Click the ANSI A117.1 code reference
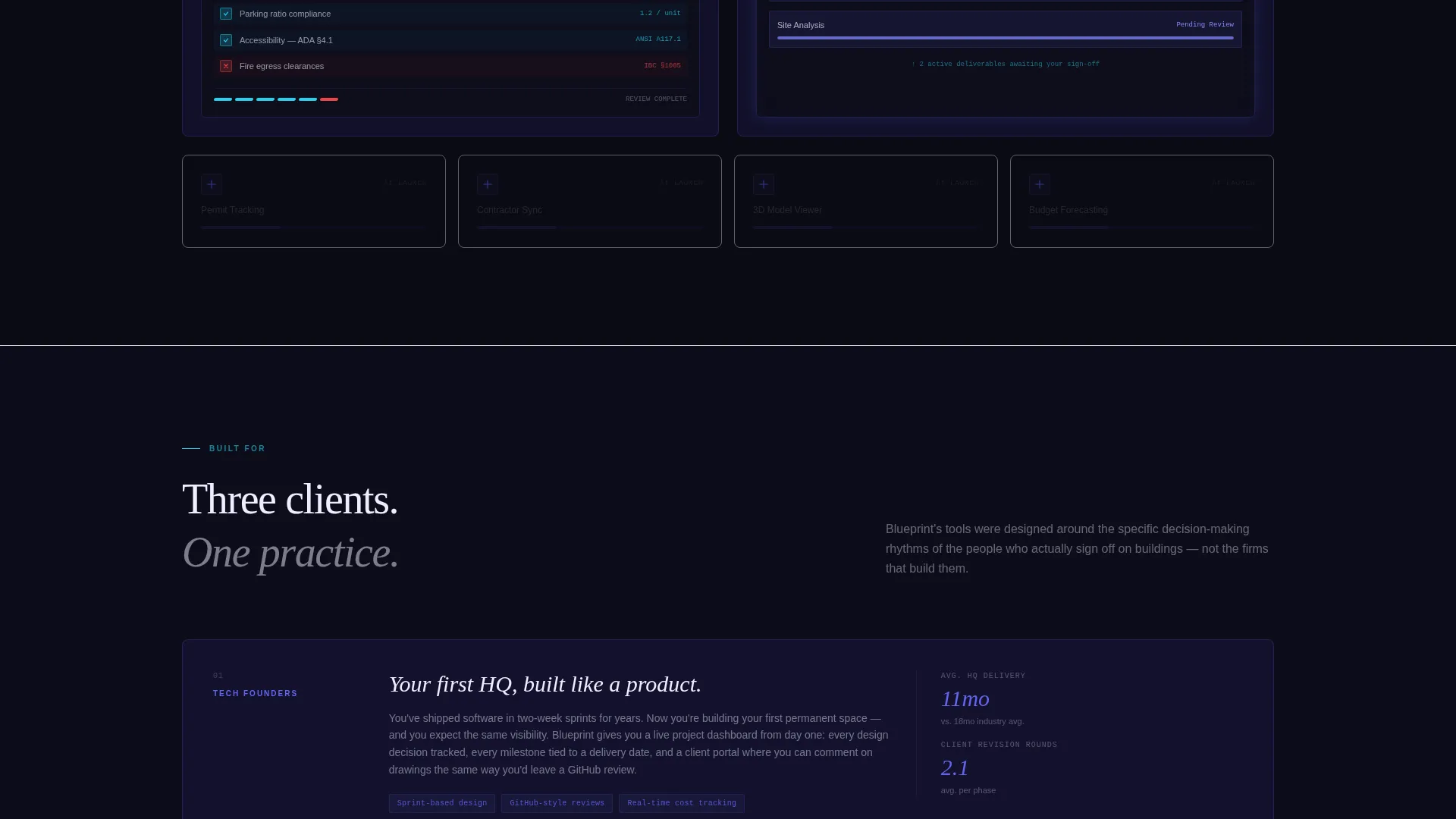The height and width of the screenshot is (819, 1456). tap(658, 39)
